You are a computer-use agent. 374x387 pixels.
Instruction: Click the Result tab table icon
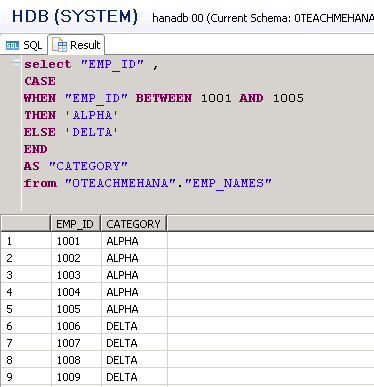click(x=60, y=45)
